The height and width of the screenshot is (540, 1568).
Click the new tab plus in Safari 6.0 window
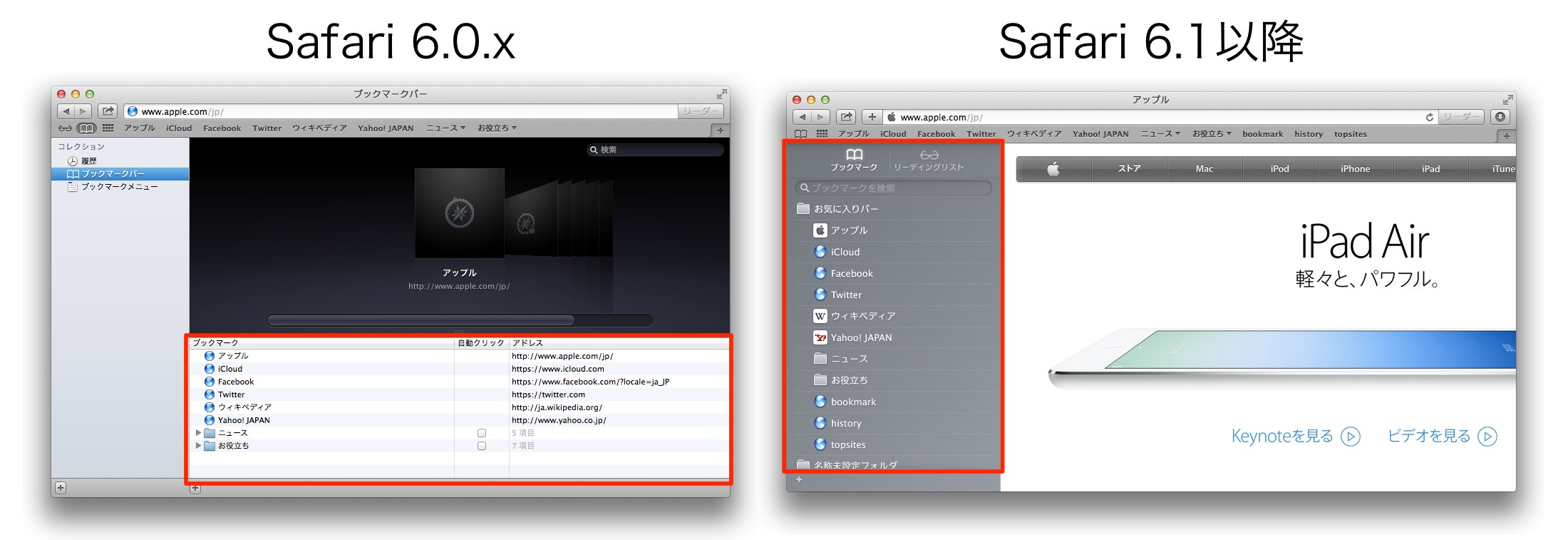pyautogui.click(x=720, y=130)
